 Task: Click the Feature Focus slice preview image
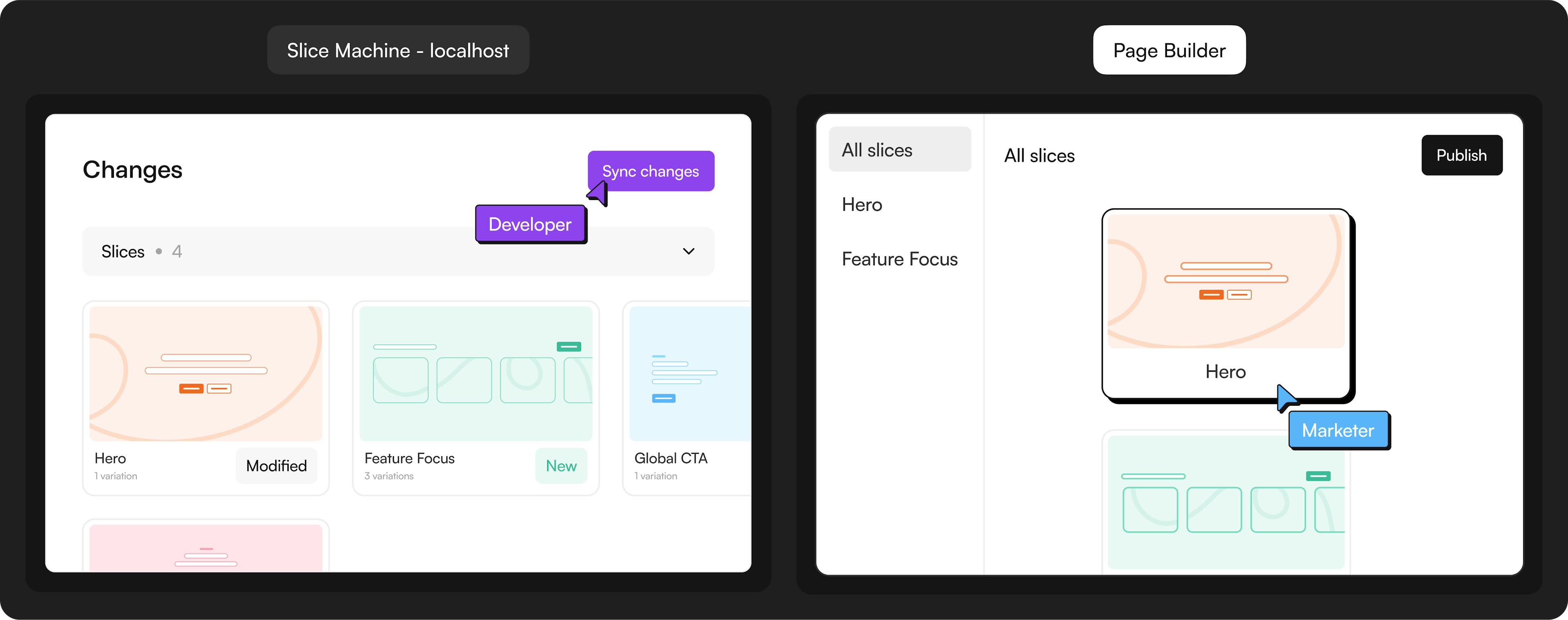click(475, 373)
